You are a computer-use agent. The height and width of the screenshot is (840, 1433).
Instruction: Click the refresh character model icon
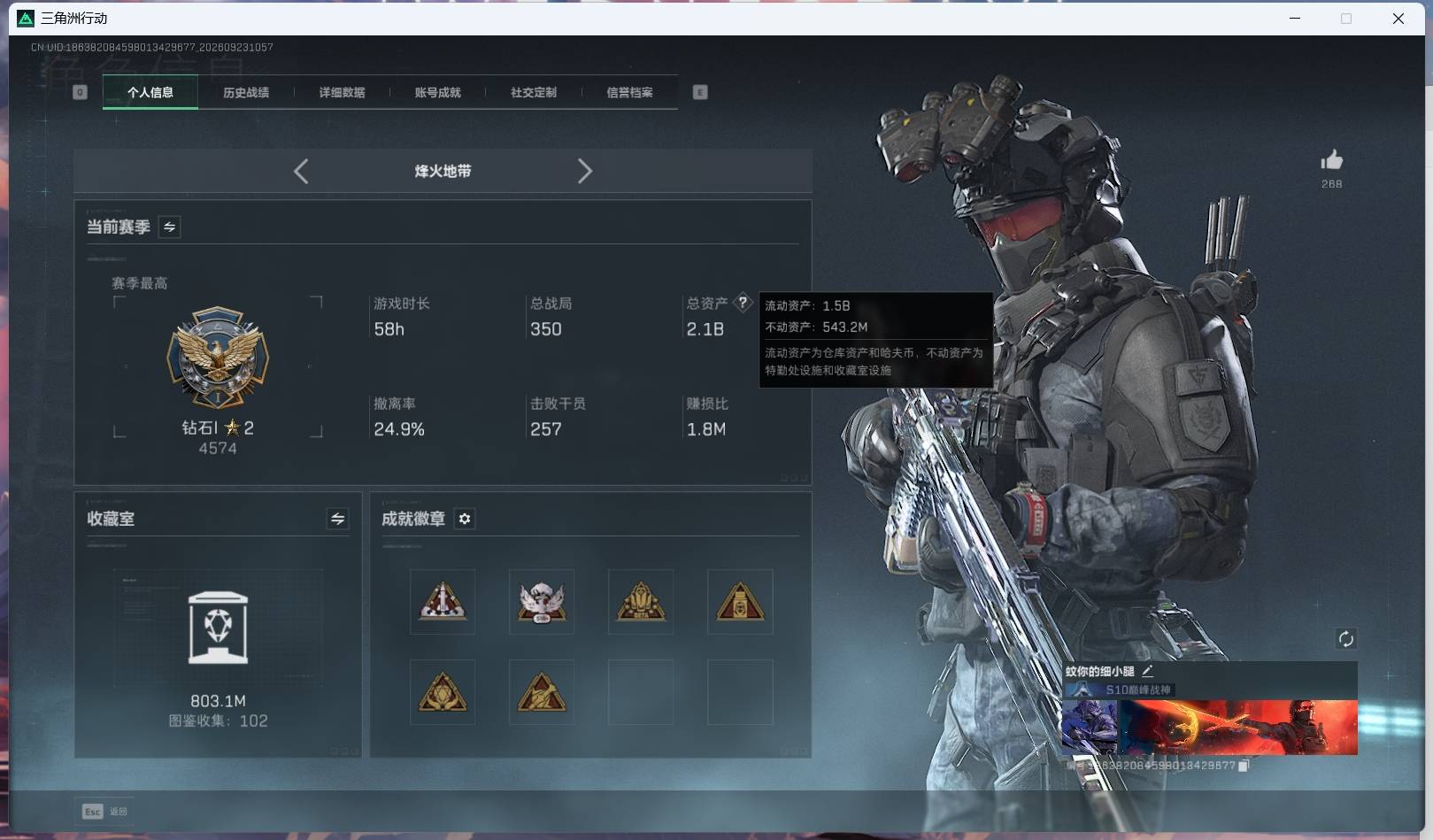[x=1345, y=638]
